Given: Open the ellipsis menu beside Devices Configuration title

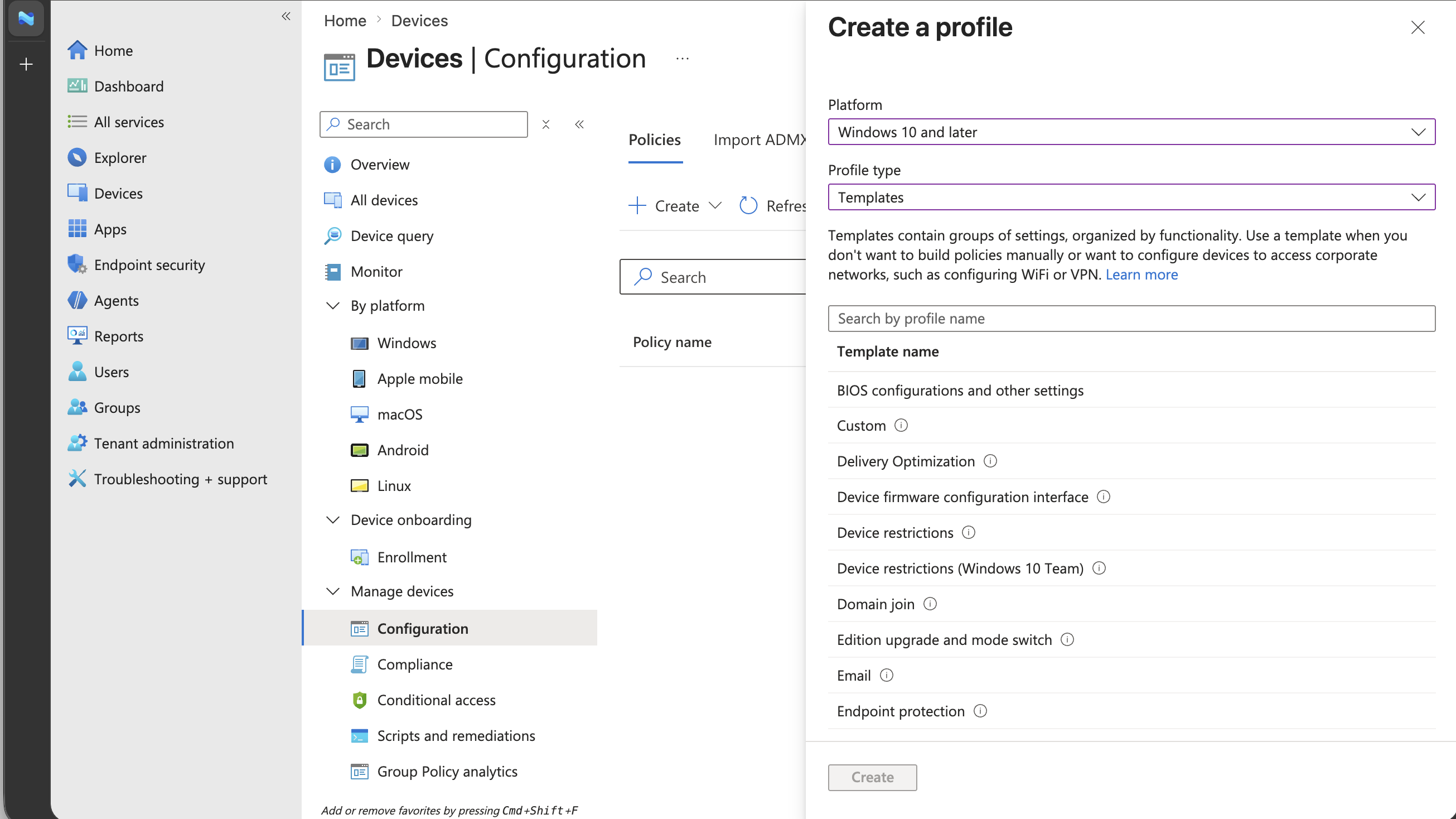Looking at the screenshot, I should pos(682,59).
